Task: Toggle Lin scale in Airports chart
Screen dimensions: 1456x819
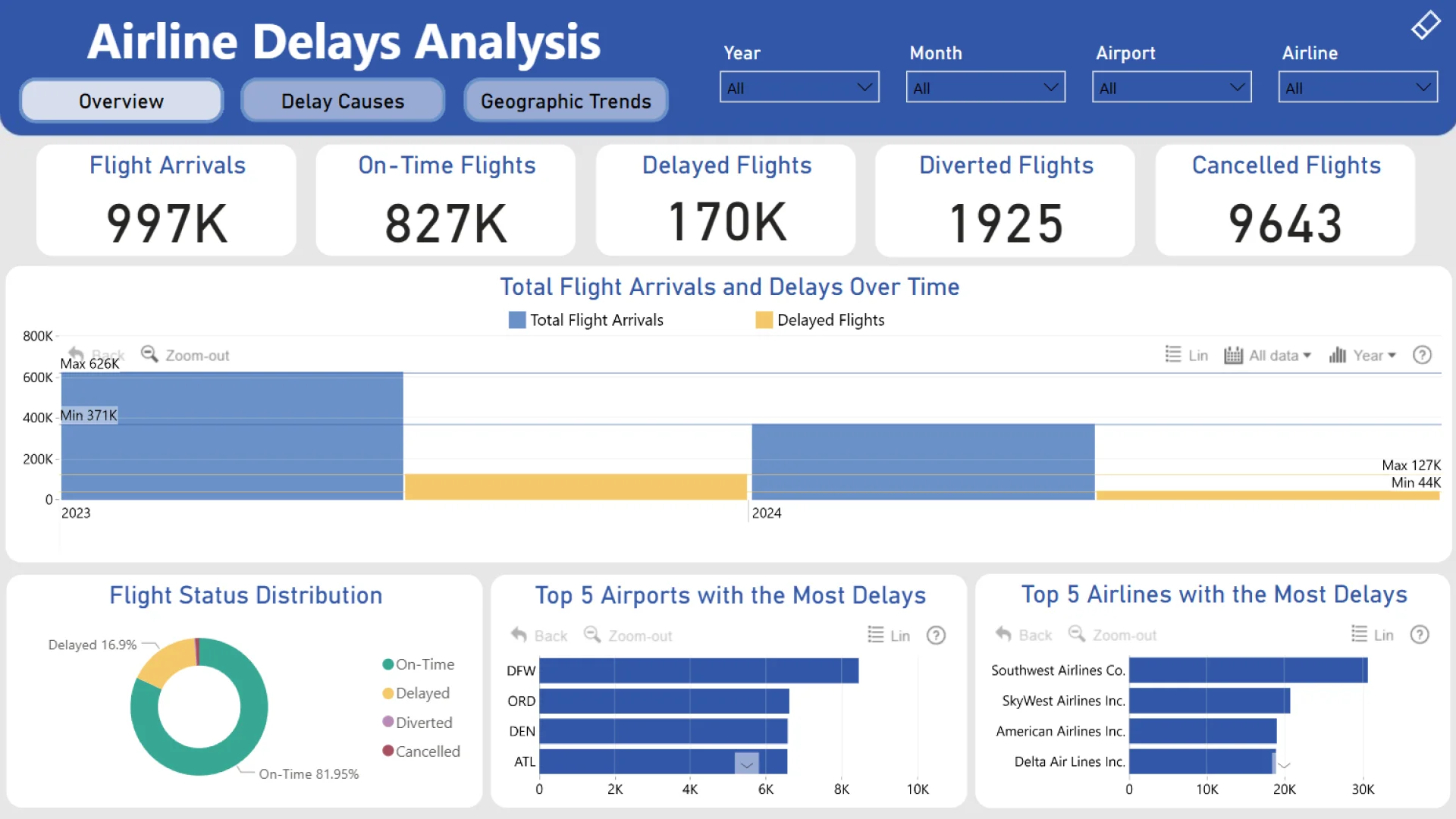Action: (x=875, y=635)
